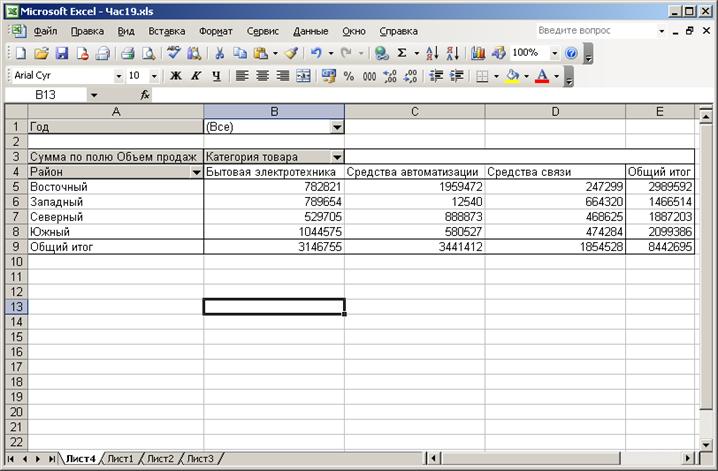The image size is (718, 471).
Task: Switch to the Лист2 sheet tab
Action: (160, 458)
